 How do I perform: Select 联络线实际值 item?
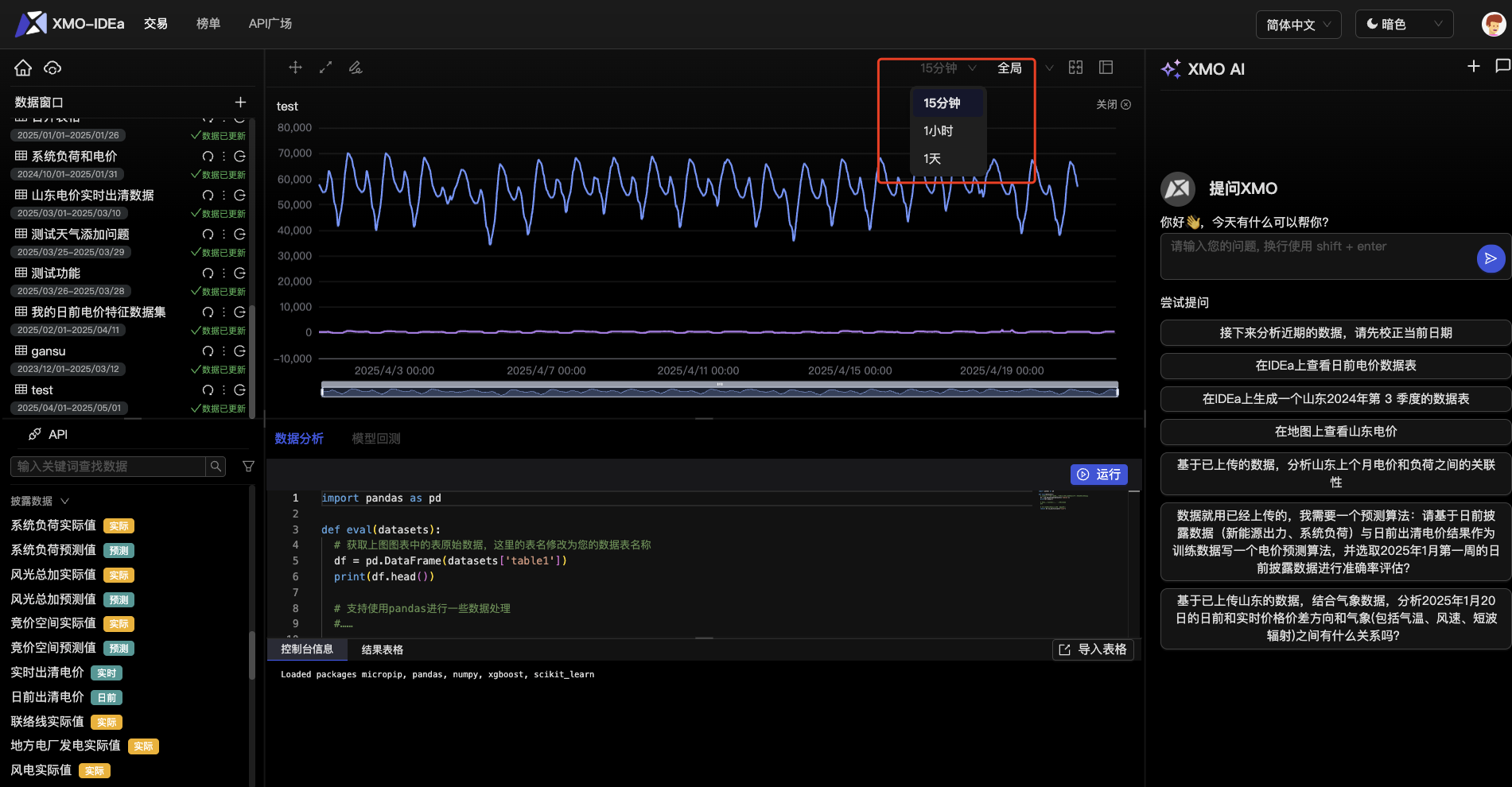(x=47, y=722)
